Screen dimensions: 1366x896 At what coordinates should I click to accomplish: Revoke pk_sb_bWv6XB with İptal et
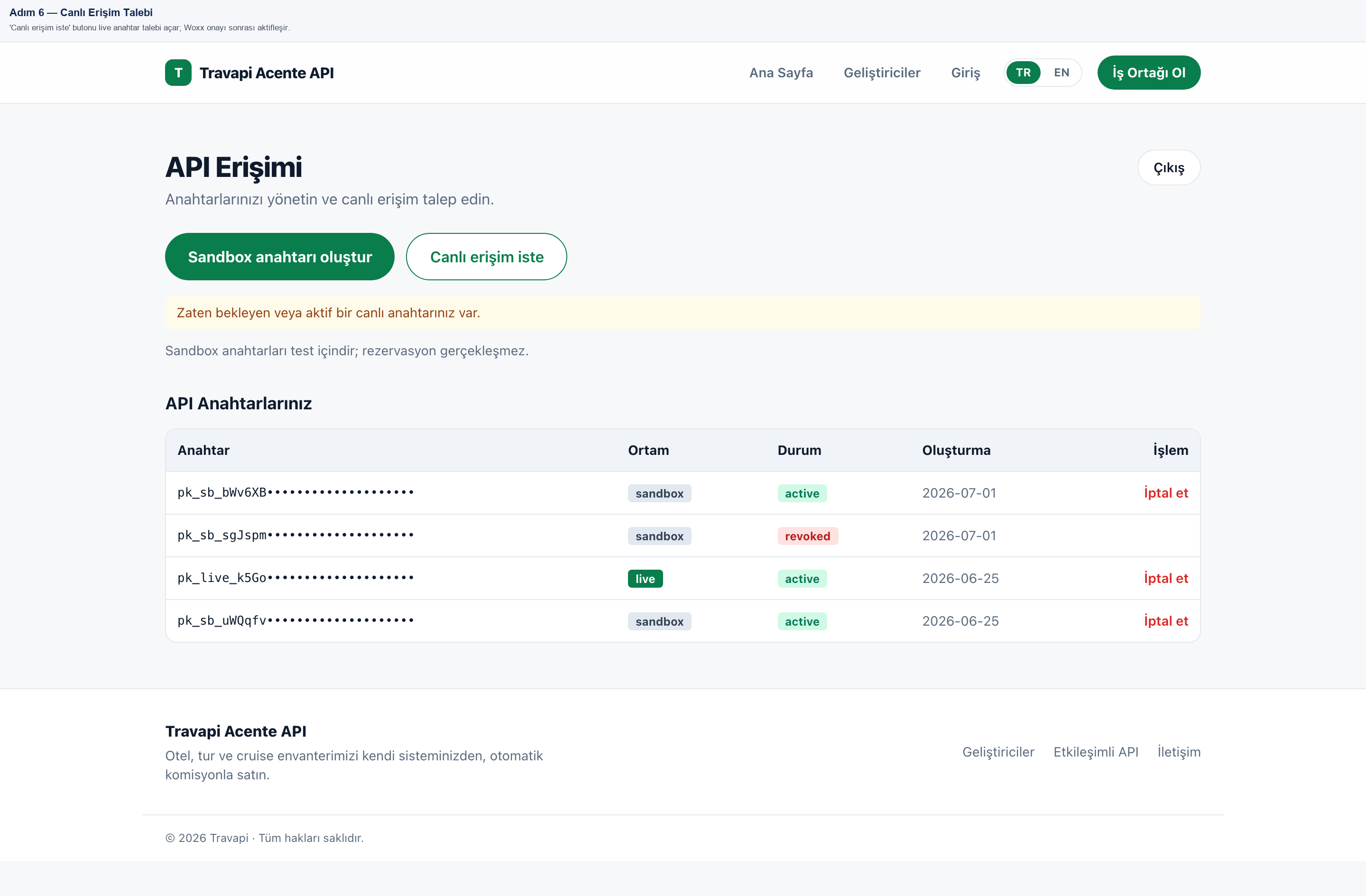(1166, 493)
